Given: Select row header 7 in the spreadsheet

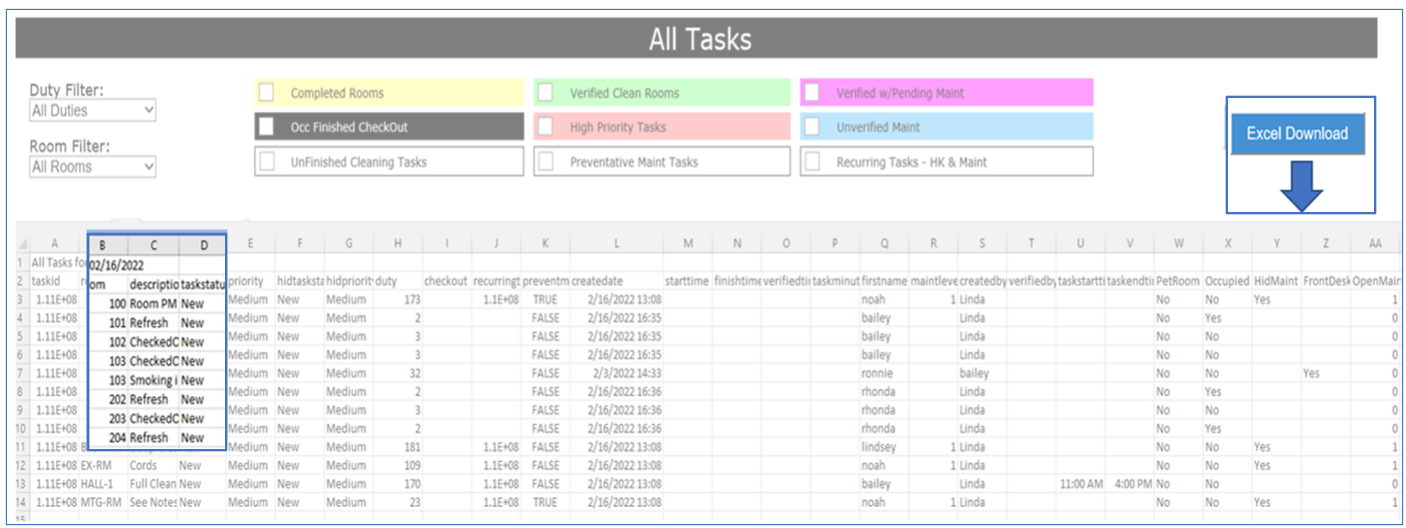Looking at the screenshot, I should 22,373.
